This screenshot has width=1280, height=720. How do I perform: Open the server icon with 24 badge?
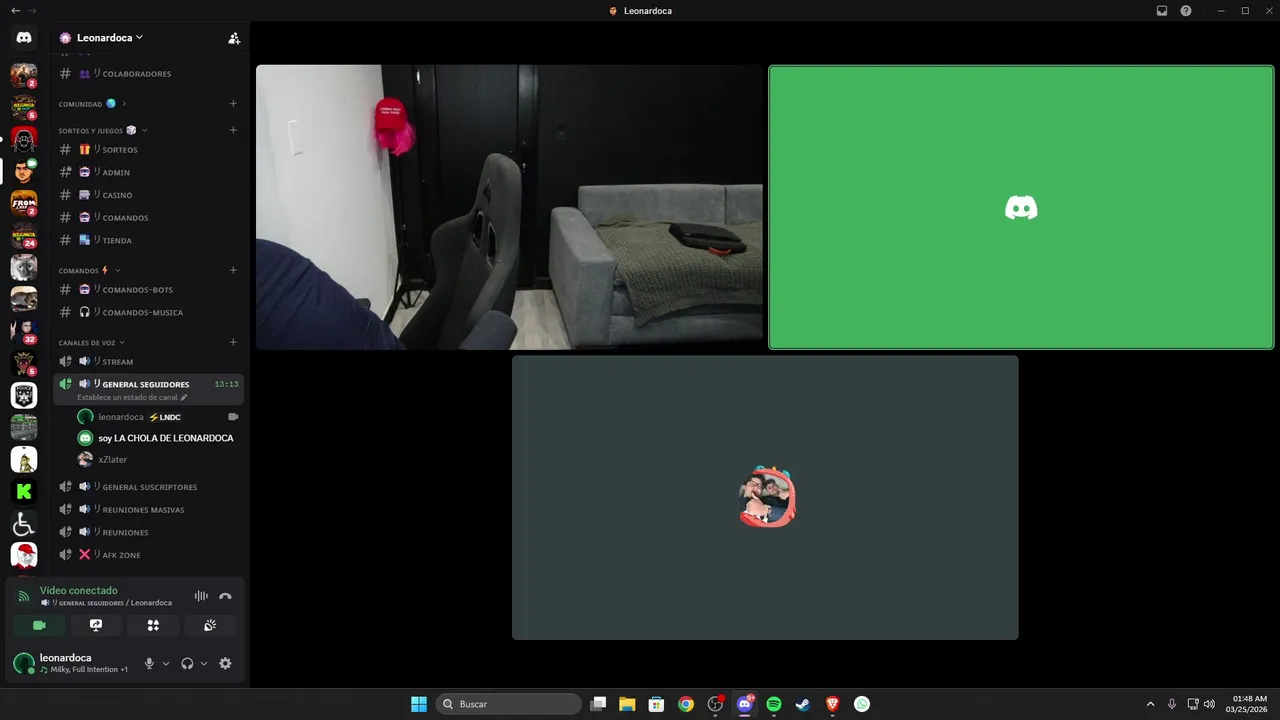click(x=24, y=235)
